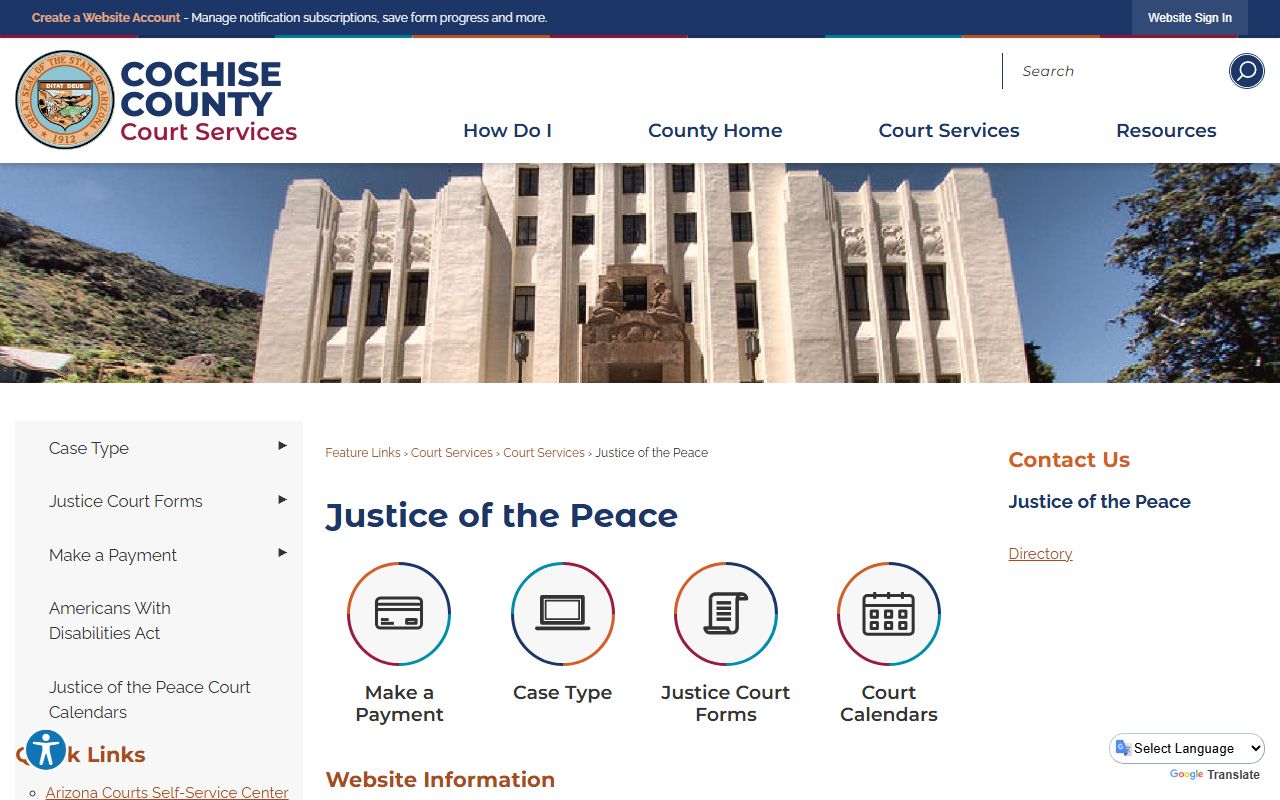Select Make a Payment in the sidebar
Image resolution: width=1280 pixels, height=800 pixels.
pyautogui.click(x=113, y=555)
